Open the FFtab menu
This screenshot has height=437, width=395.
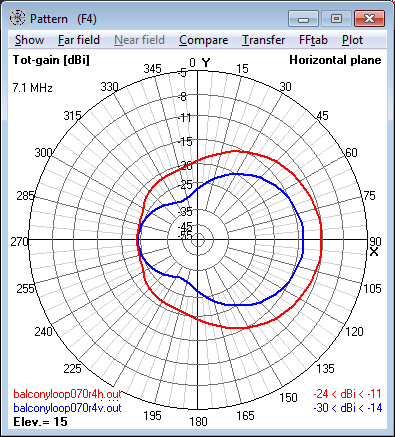[313, 40]
